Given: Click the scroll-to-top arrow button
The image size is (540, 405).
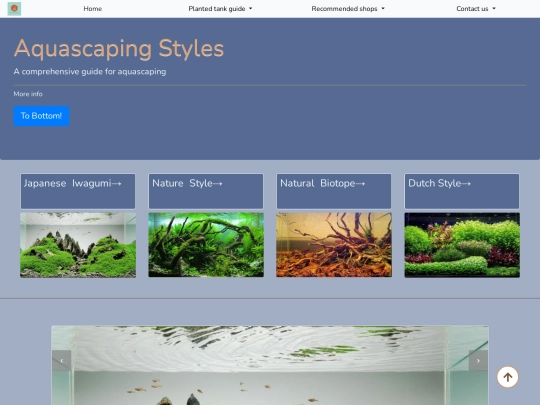Looking at the screenshot, I should point(507,377).
